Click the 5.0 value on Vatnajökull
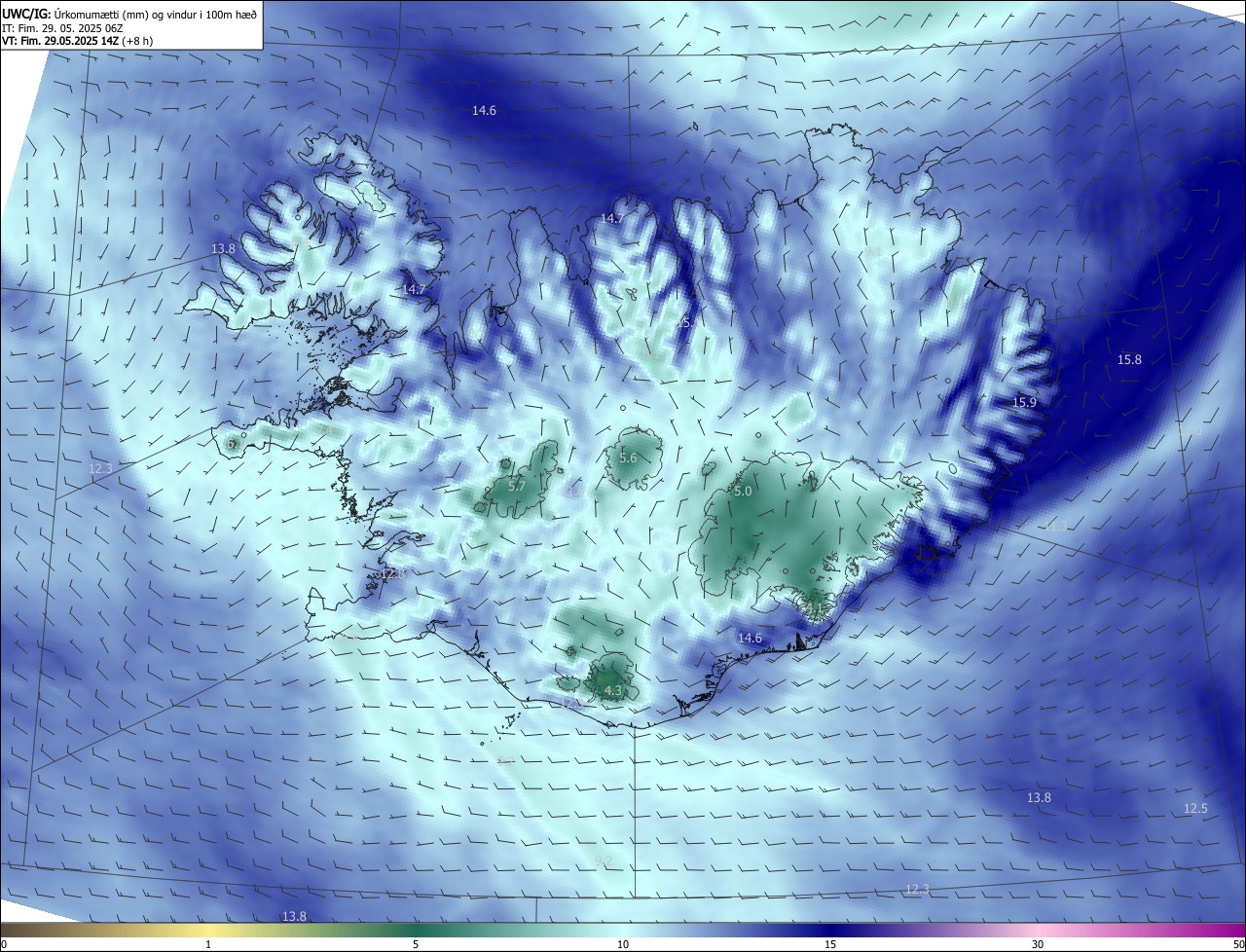Screen dimensions: 1246x952 click(x=743, y=492)
